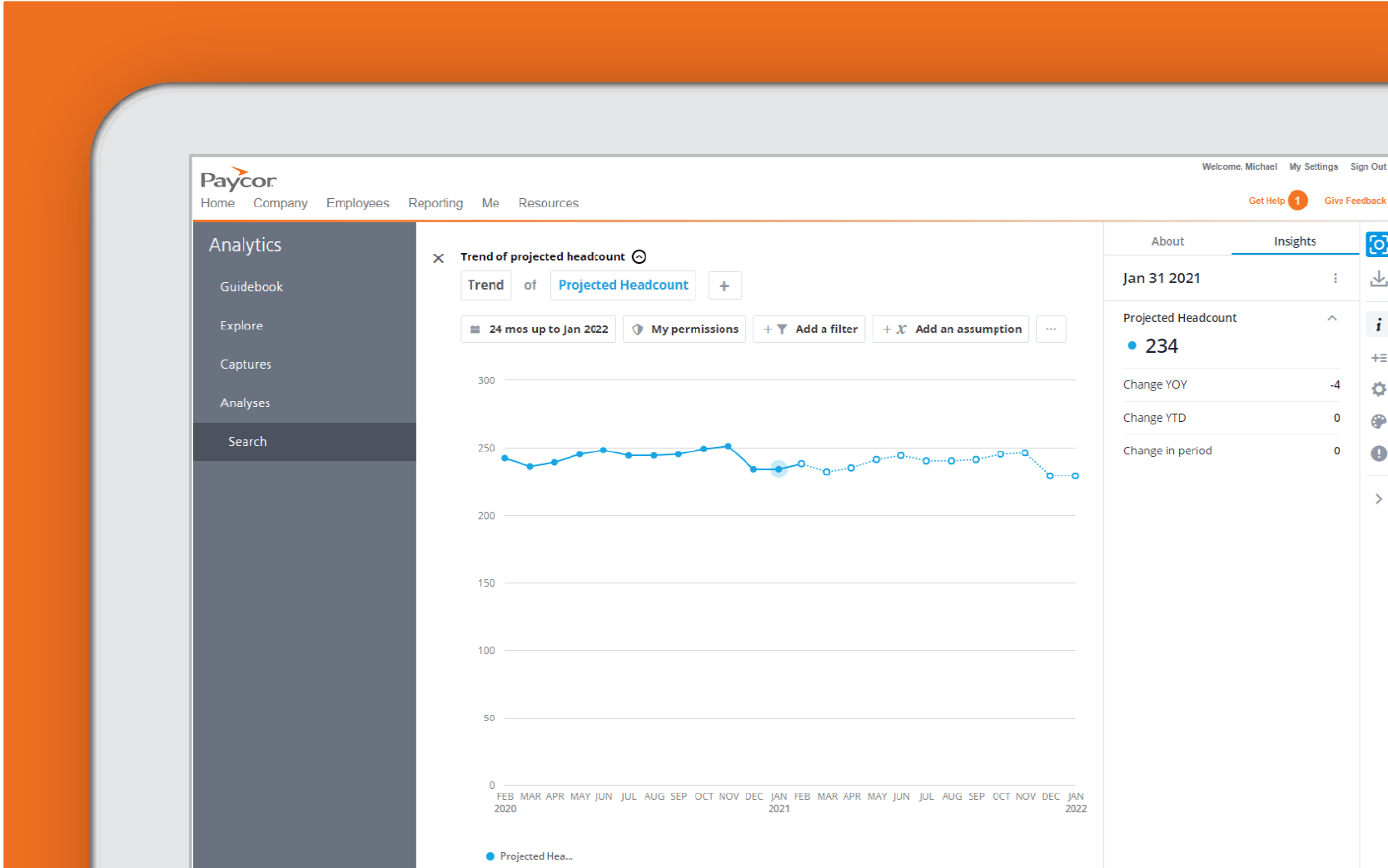
Task: Expand the right rail with arrow chevron
Action: point(1379,498)
